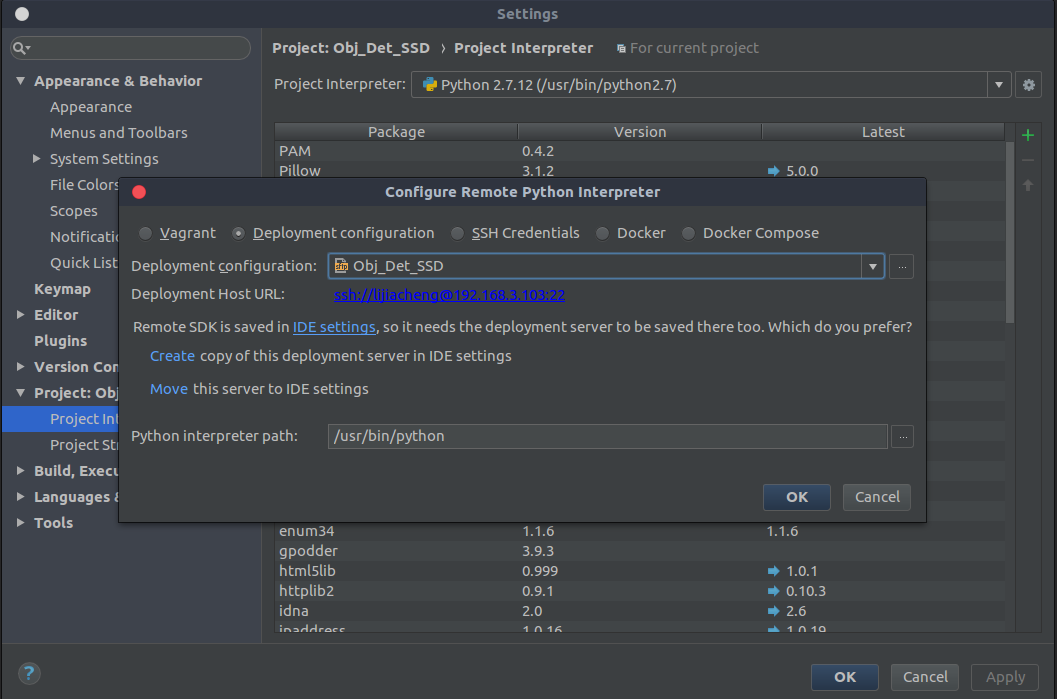This screenshot has width=1057, height=699.
Task: Click OK in the remote interpreter dialog
Action: click(796, 497)
